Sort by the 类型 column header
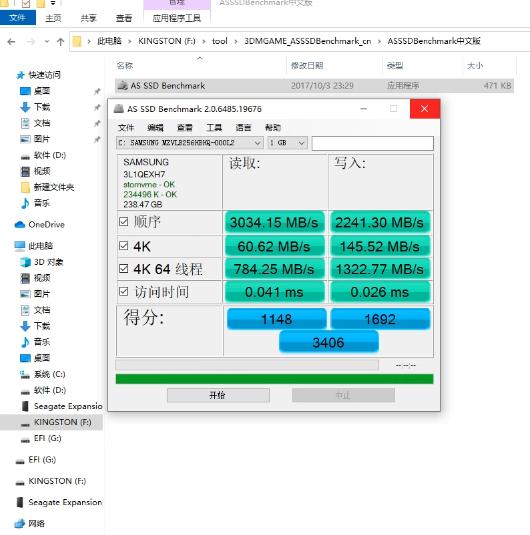The image size is (530, 535). (x=395, y=66)
